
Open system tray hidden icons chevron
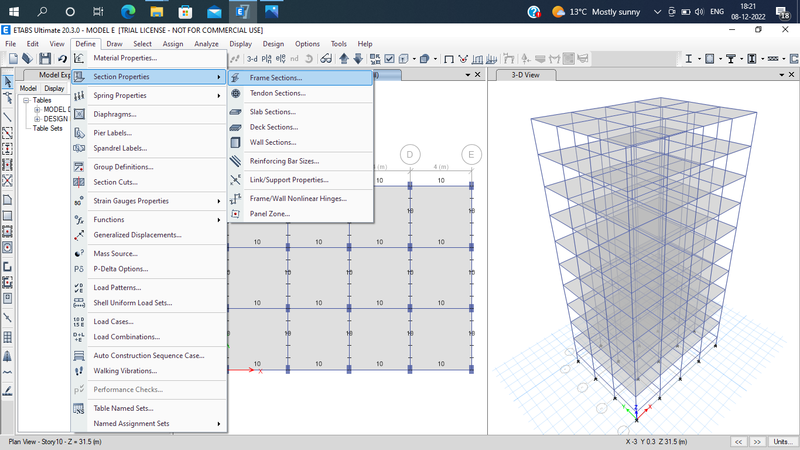point(657,11)
